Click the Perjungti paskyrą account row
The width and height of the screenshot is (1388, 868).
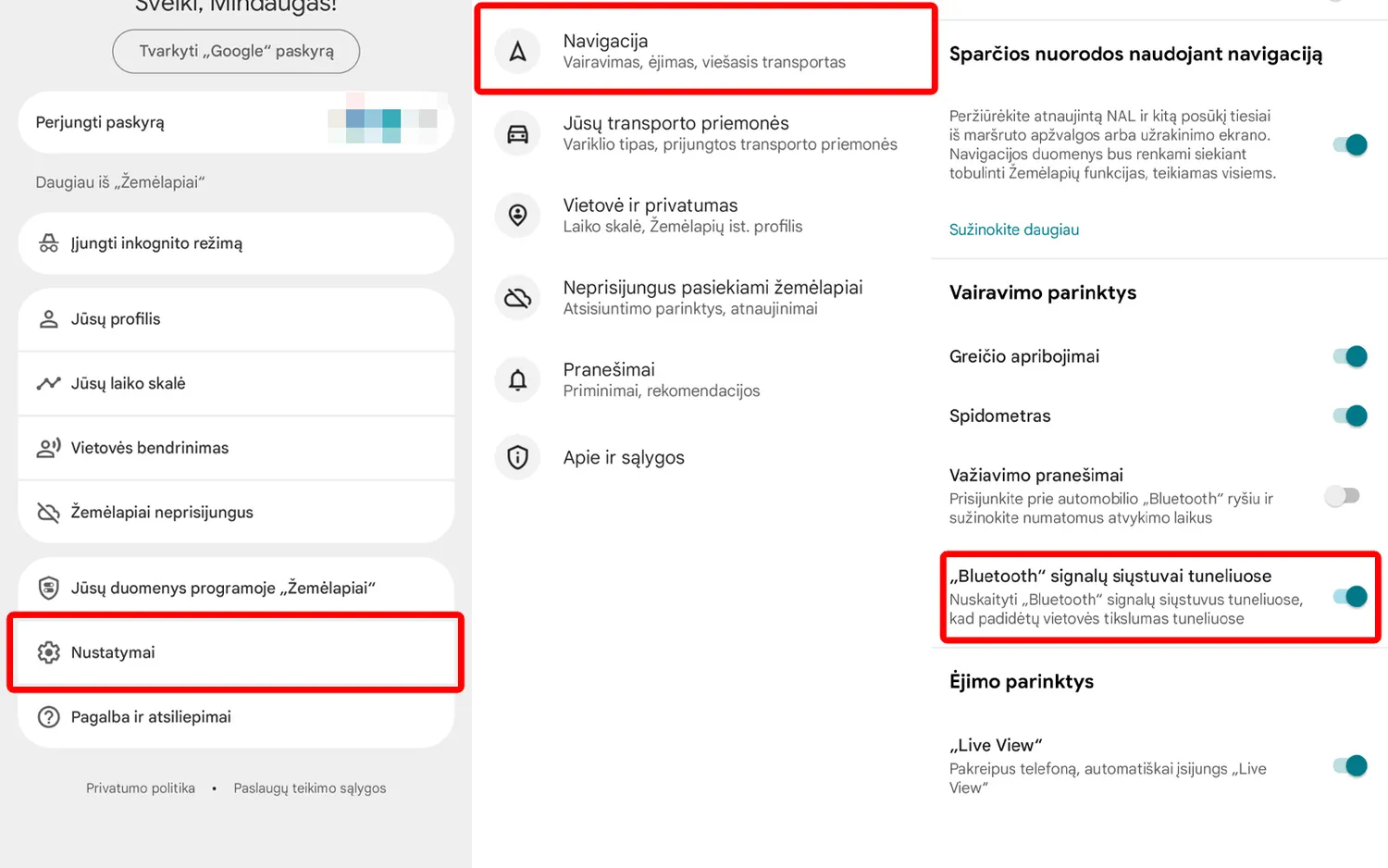click(x=236, y=122)
